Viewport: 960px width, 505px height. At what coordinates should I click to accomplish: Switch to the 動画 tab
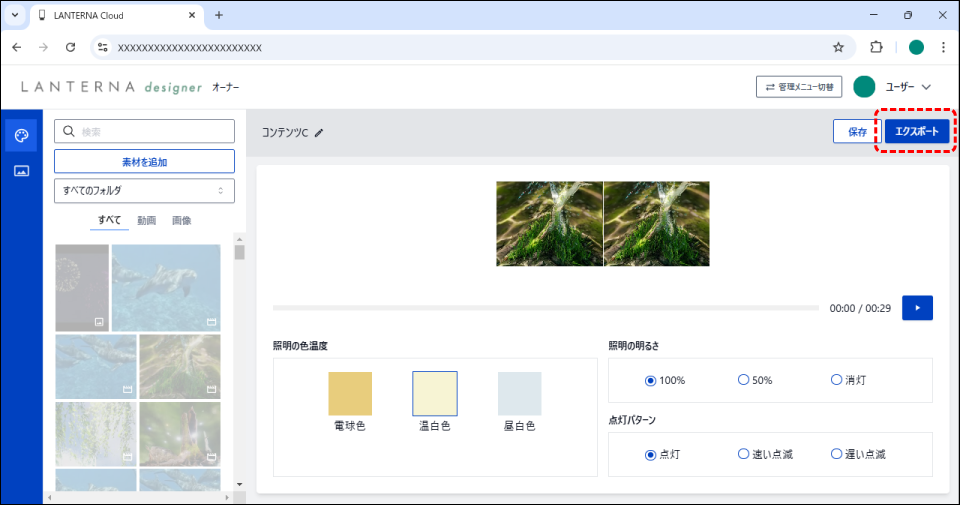(x=146, y=220)
